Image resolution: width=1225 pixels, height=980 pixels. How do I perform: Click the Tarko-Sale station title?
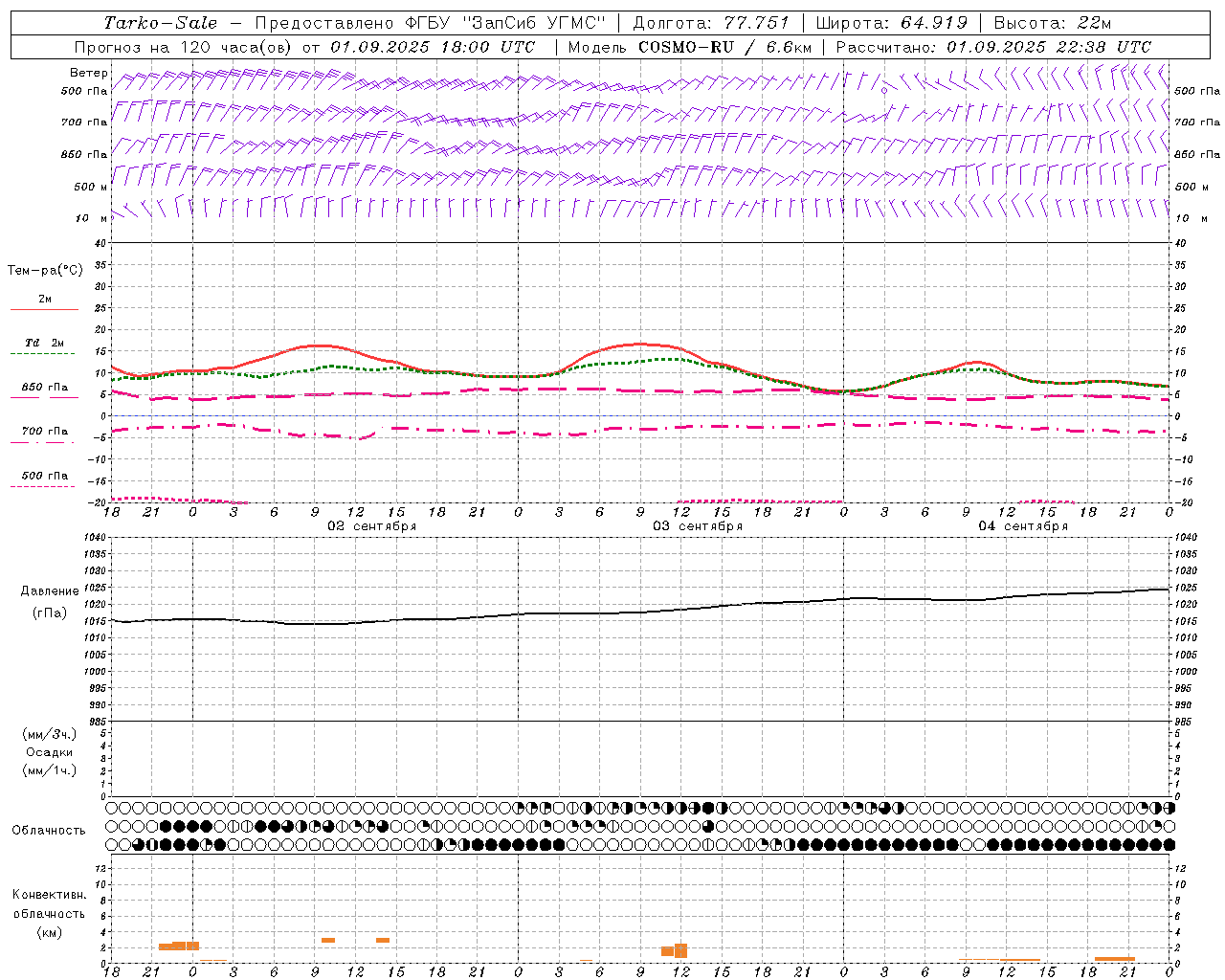coord(160,23)
